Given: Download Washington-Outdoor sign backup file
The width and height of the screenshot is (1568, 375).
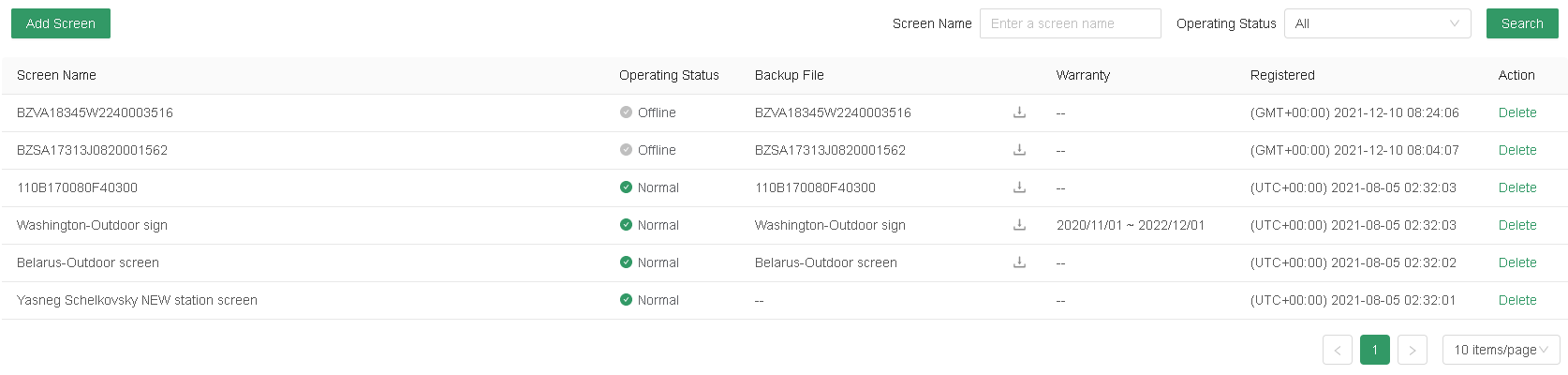Looking at the screenshot, I should click(x=1019, y=225).
